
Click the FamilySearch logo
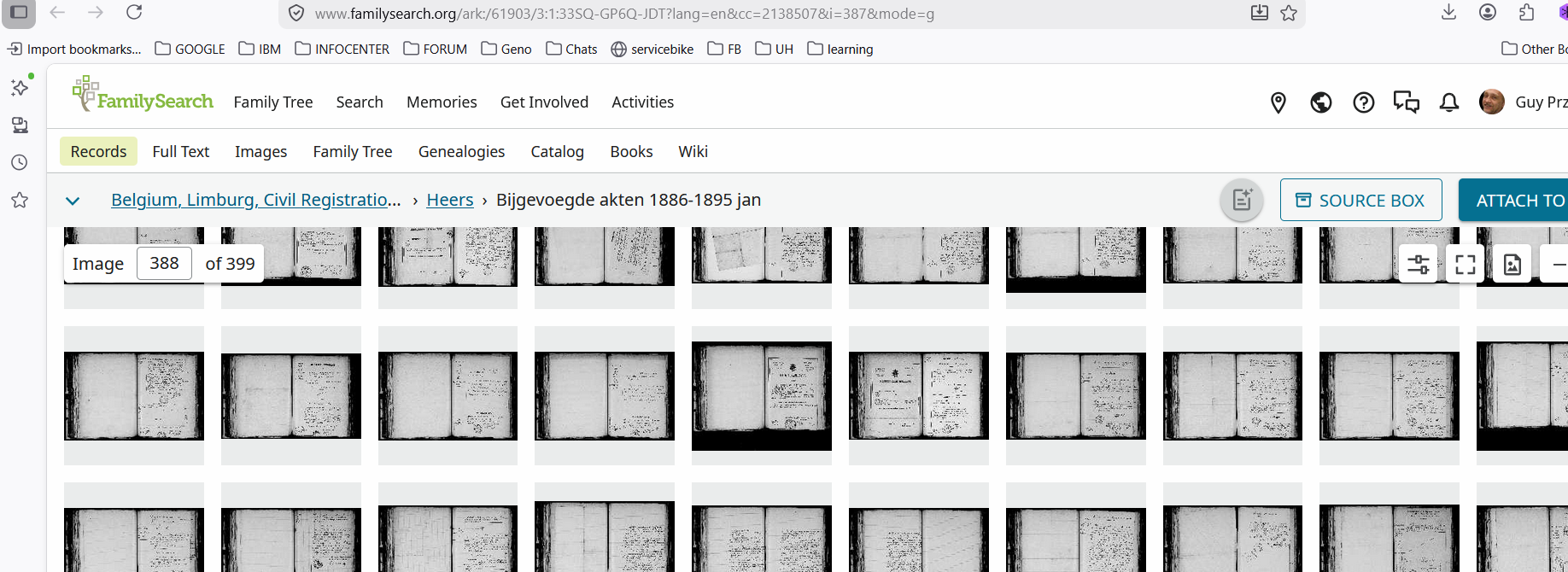143,95
